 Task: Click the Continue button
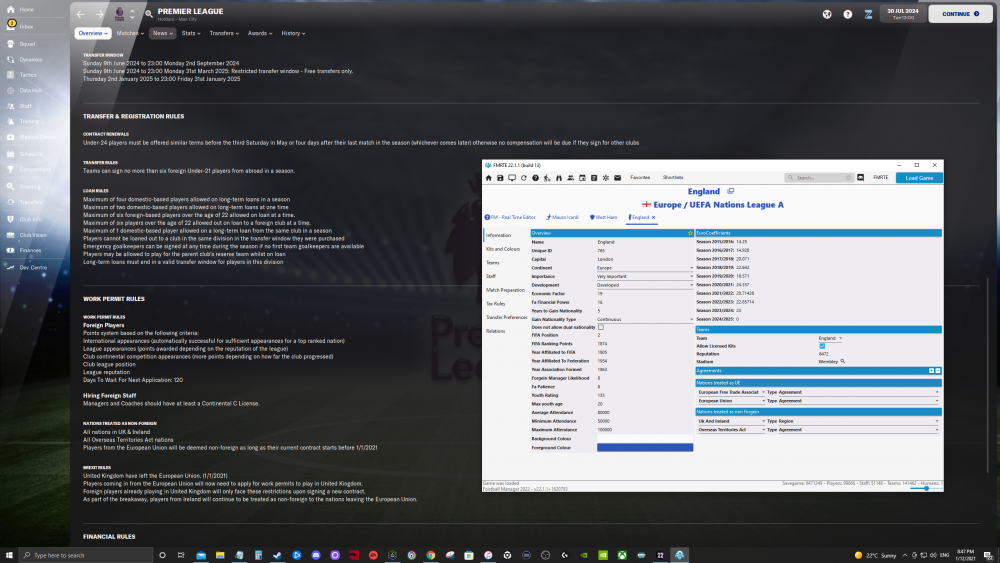(960, 14)
